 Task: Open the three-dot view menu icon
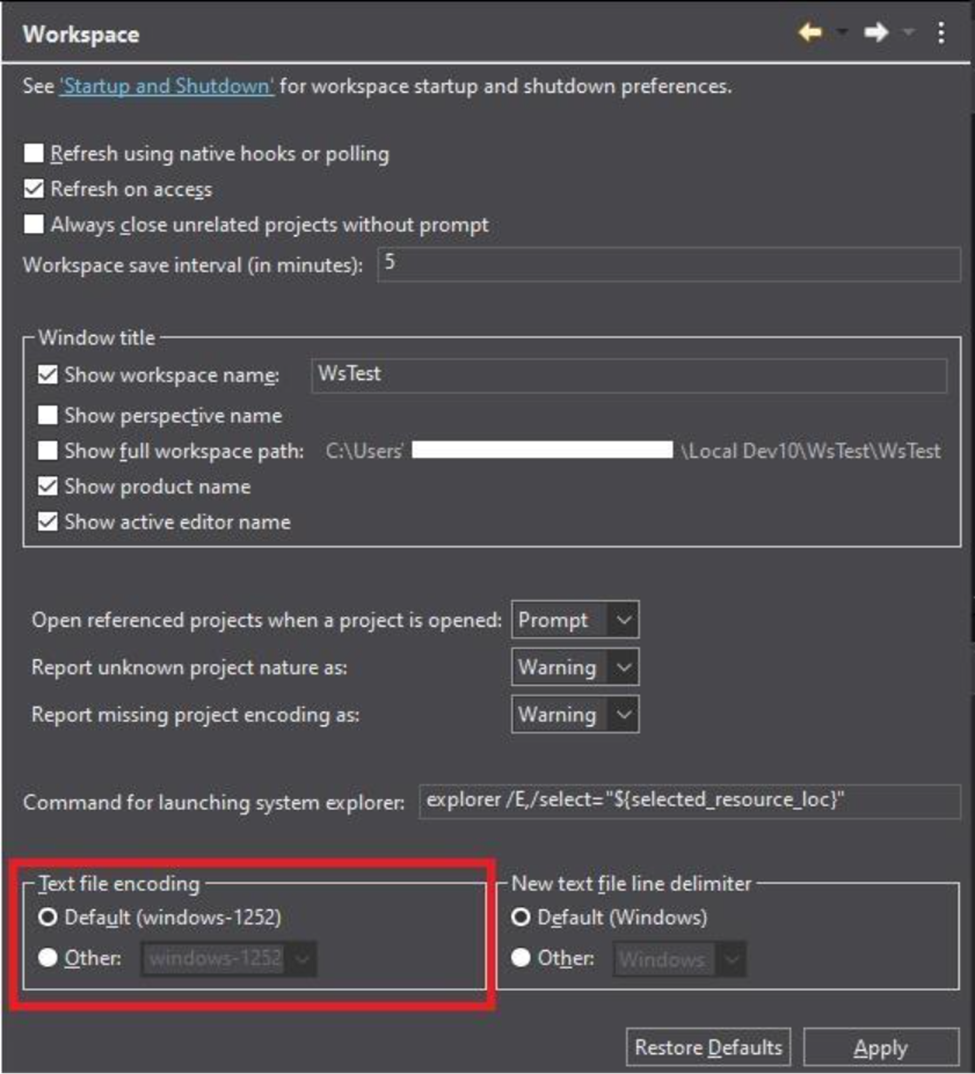[x=941, y=33]
